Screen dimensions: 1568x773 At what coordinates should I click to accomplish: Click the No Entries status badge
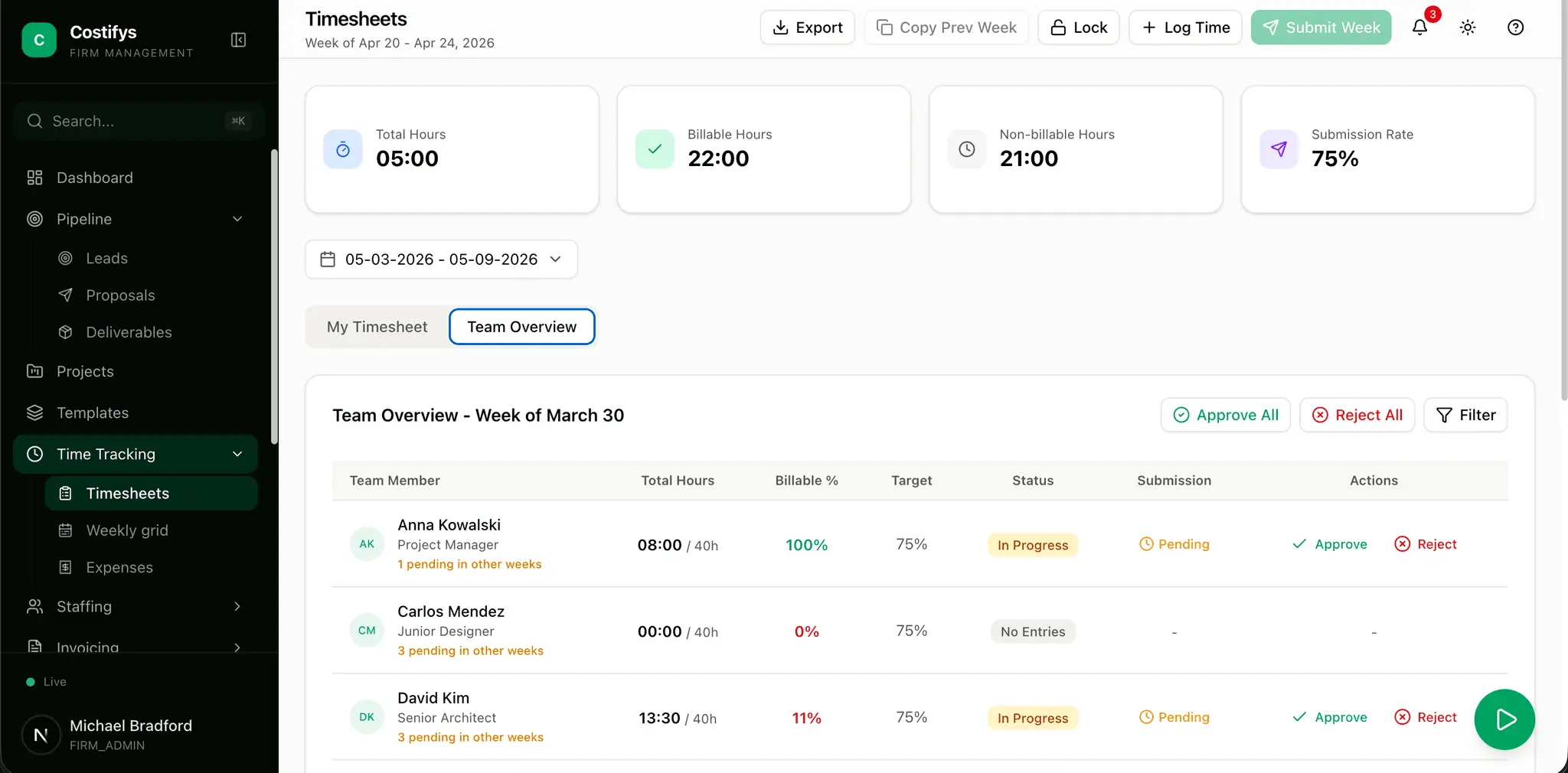pos(1033,631)
